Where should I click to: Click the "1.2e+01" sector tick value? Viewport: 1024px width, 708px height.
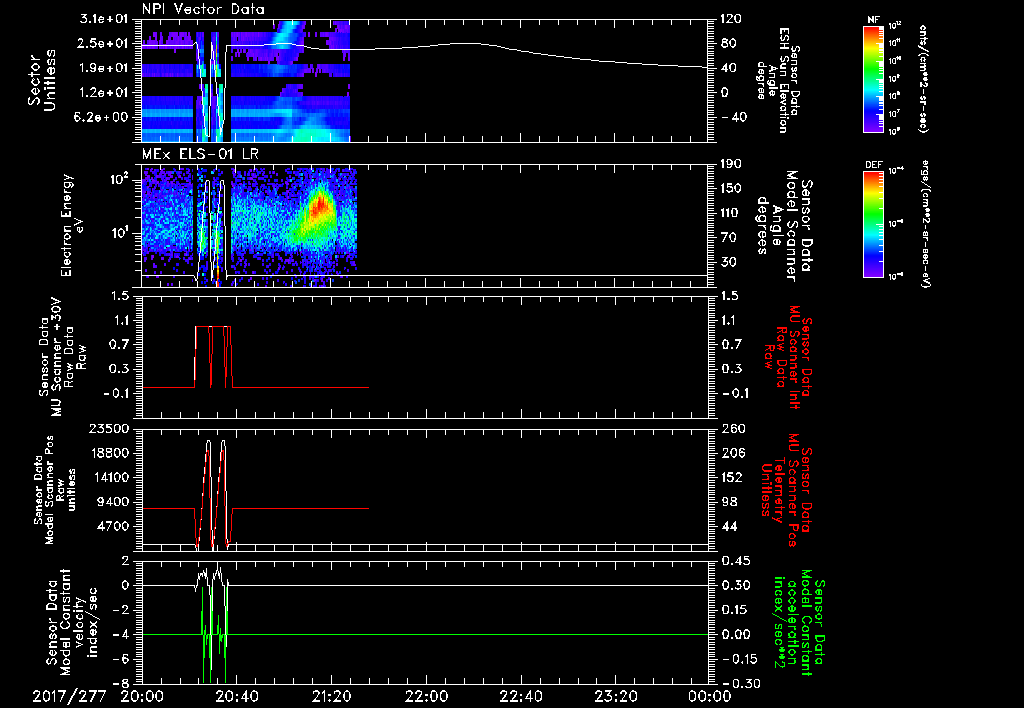[103, 93]
